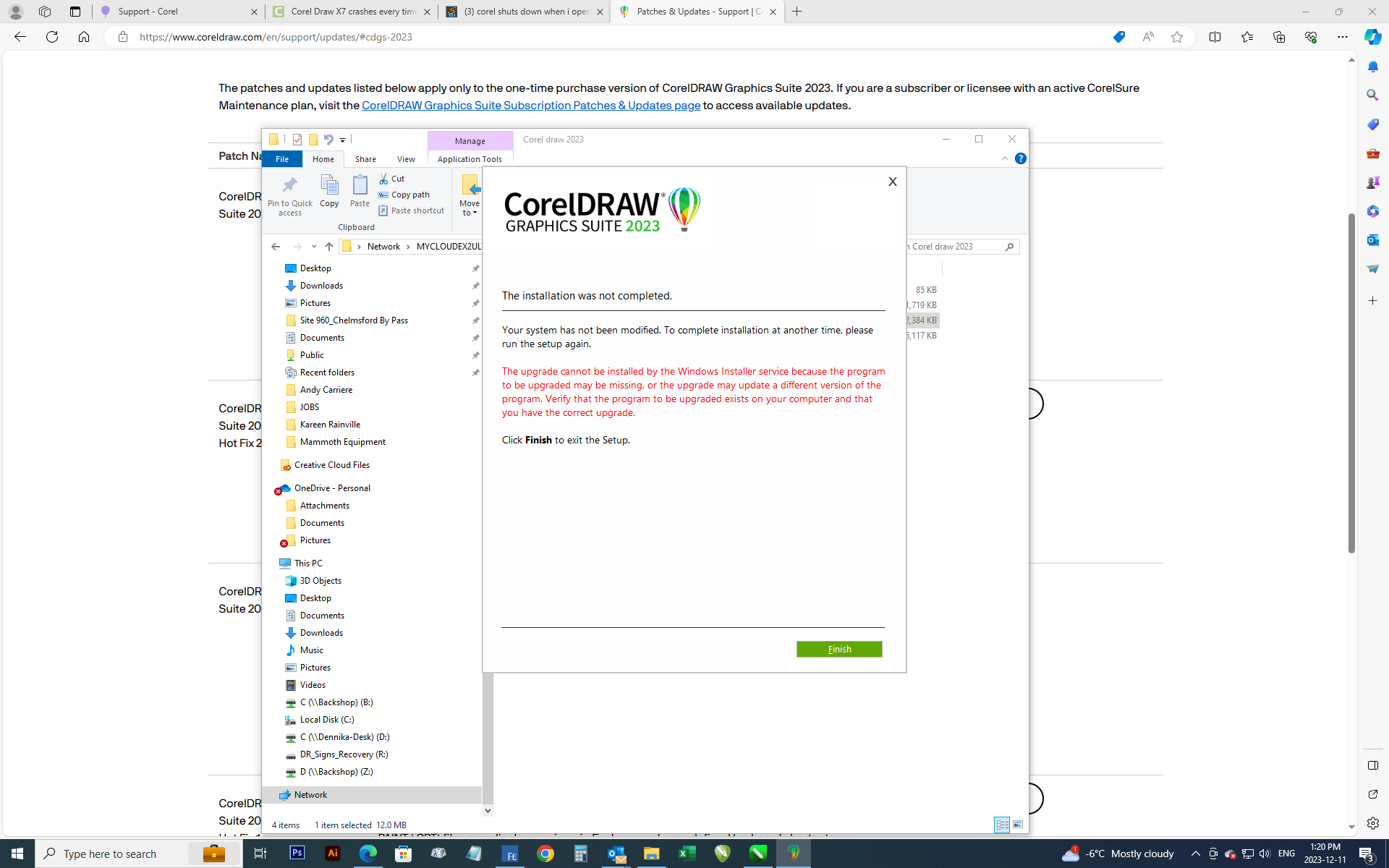Click Explorer back navigation arrow
Image resolution: width=1389 pixels, height=868 pixels.
pos(276,247)
